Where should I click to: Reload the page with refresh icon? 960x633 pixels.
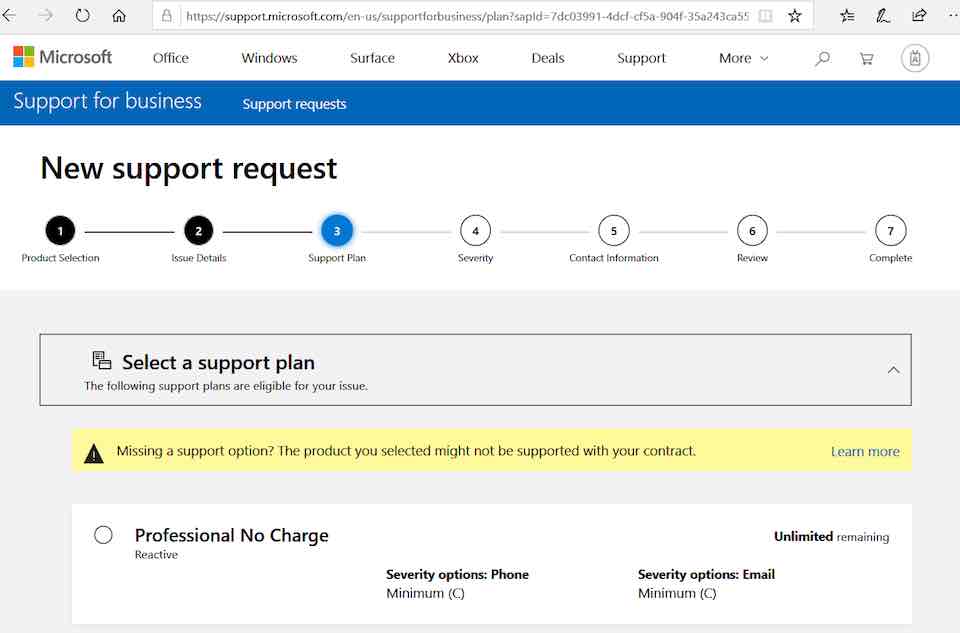pos(82,15)
